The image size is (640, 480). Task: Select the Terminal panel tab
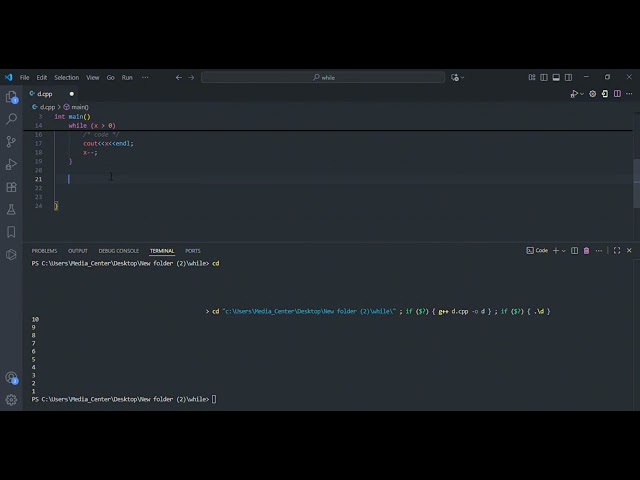(162, 251)
